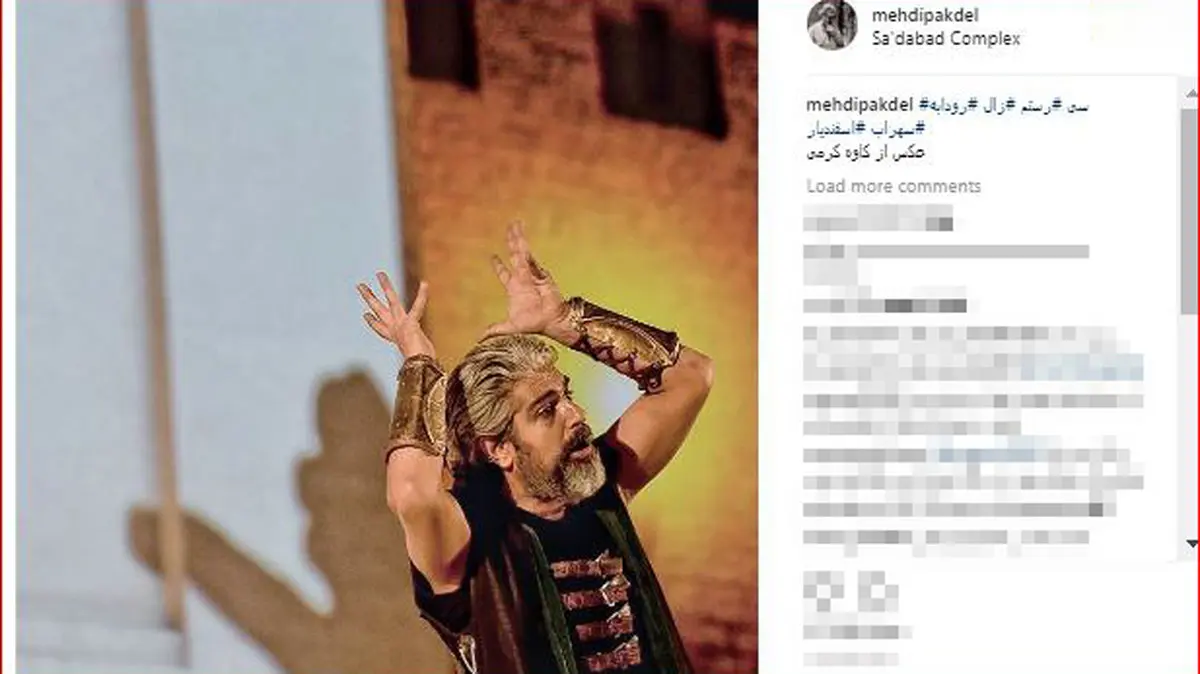Click the first blurred commenter username
This screenshot has width=1200, height=674.
pyautogui.click(x=878, y=216)
